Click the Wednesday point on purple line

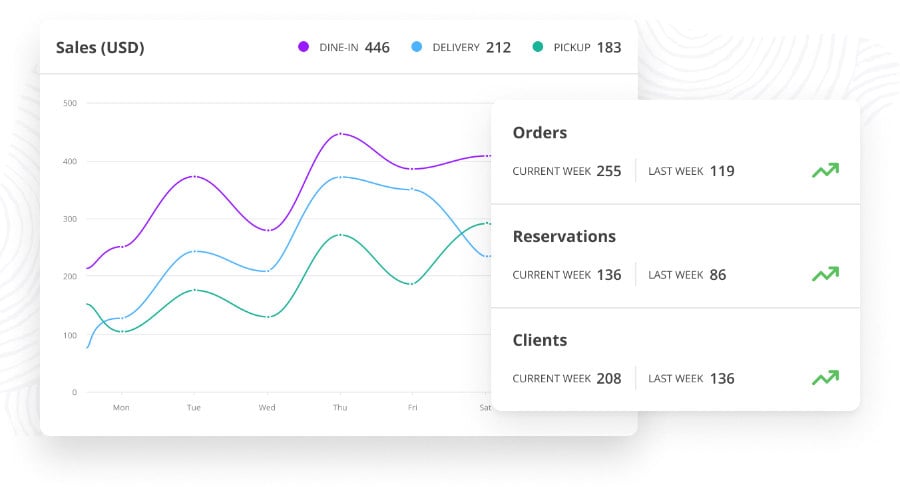[x=267, y=230]
